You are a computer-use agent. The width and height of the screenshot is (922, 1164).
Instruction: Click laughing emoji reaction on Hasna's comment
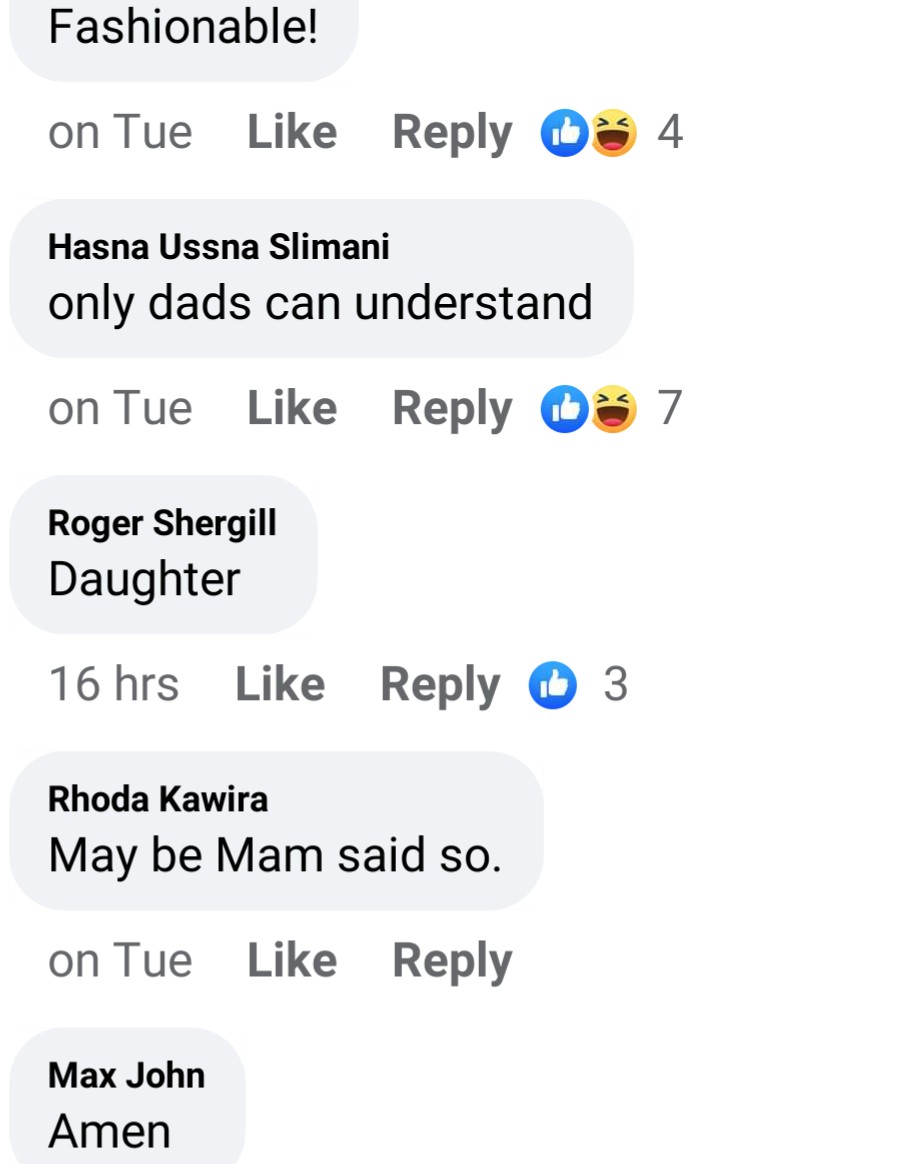pyautogui.click(x=614, y=409)
